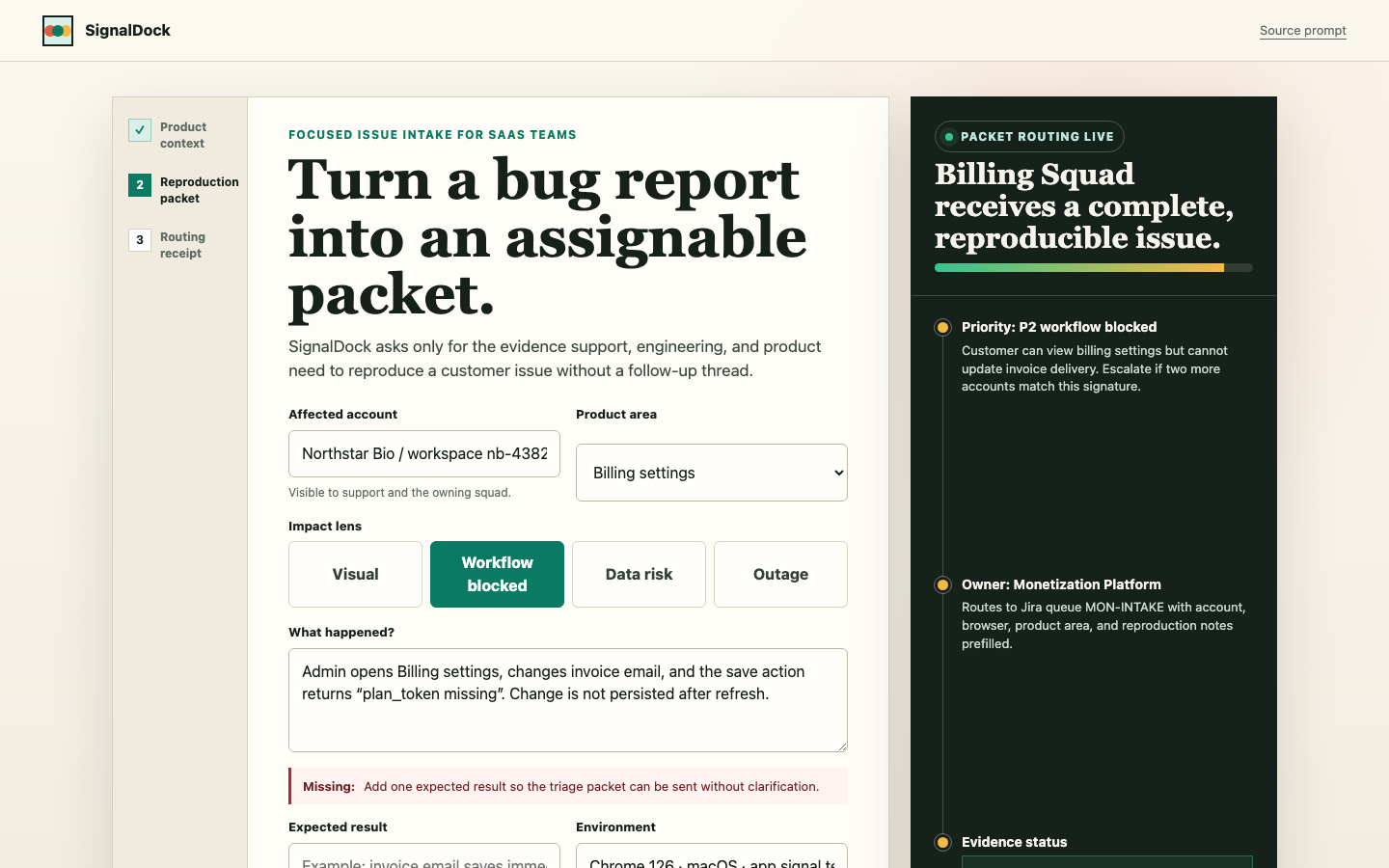Select step 2 number badge
1389x868 pixels.
click(140, 185)
